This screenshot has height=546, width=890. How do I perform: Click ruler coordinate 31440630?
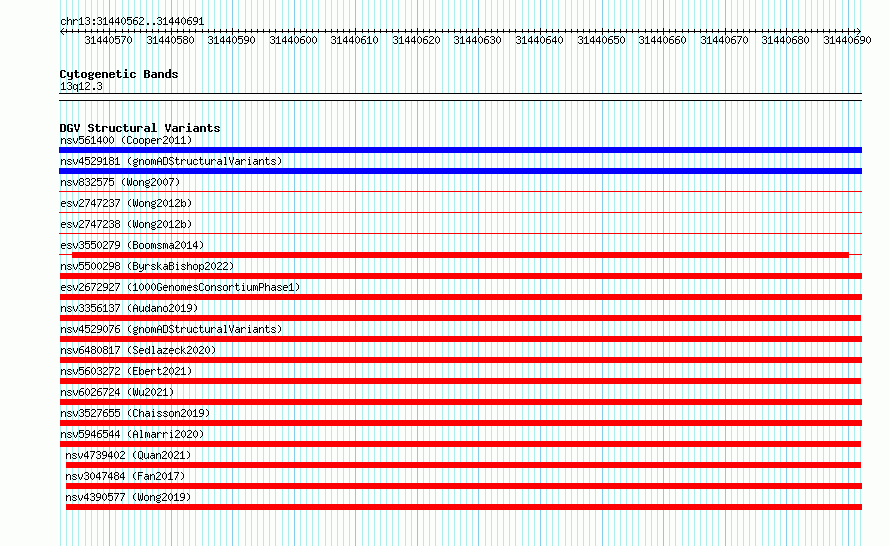point(478,40)
